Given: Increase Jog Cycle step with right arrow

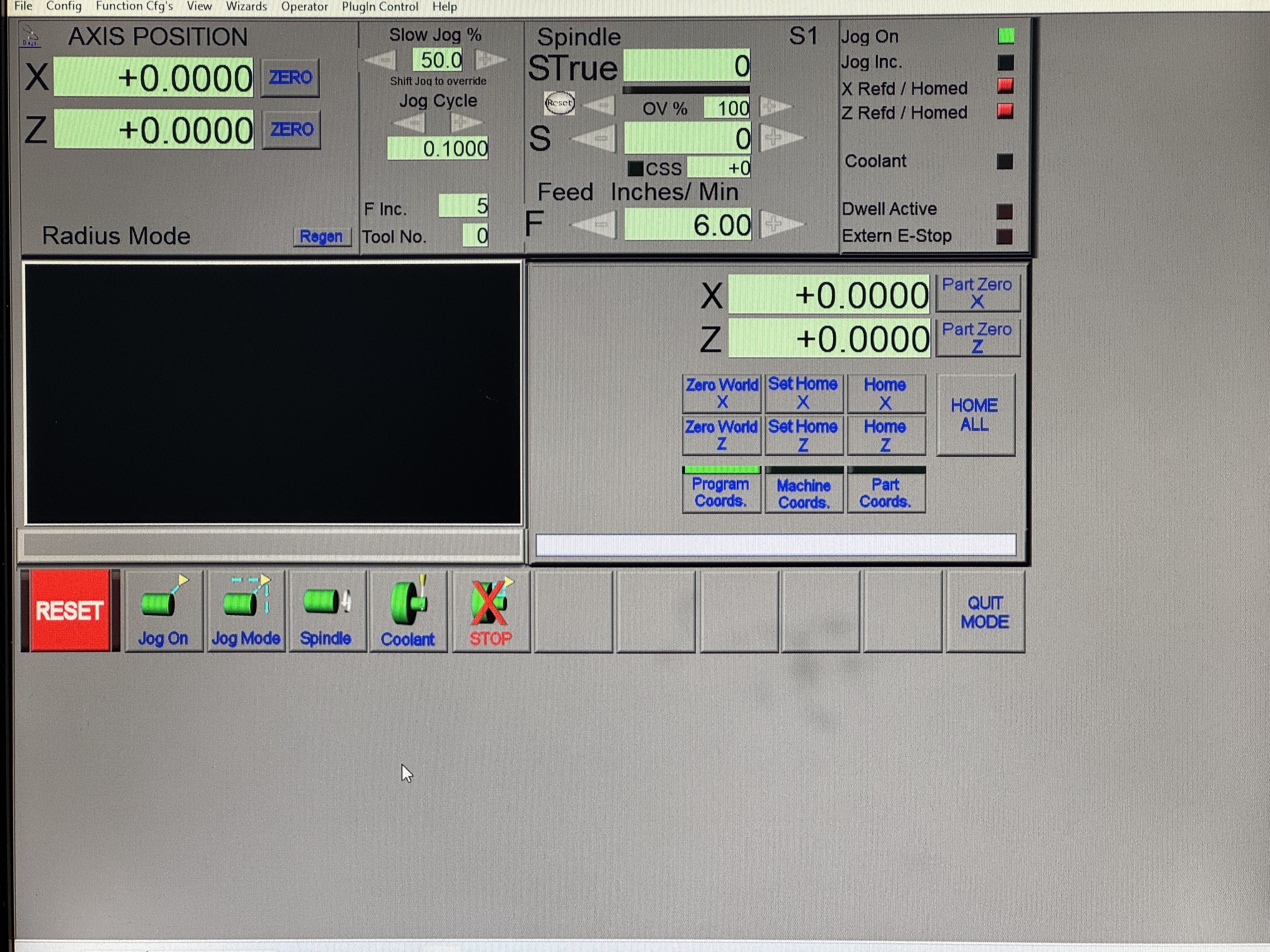Looking at the screenshot, I should pos(466,122).
